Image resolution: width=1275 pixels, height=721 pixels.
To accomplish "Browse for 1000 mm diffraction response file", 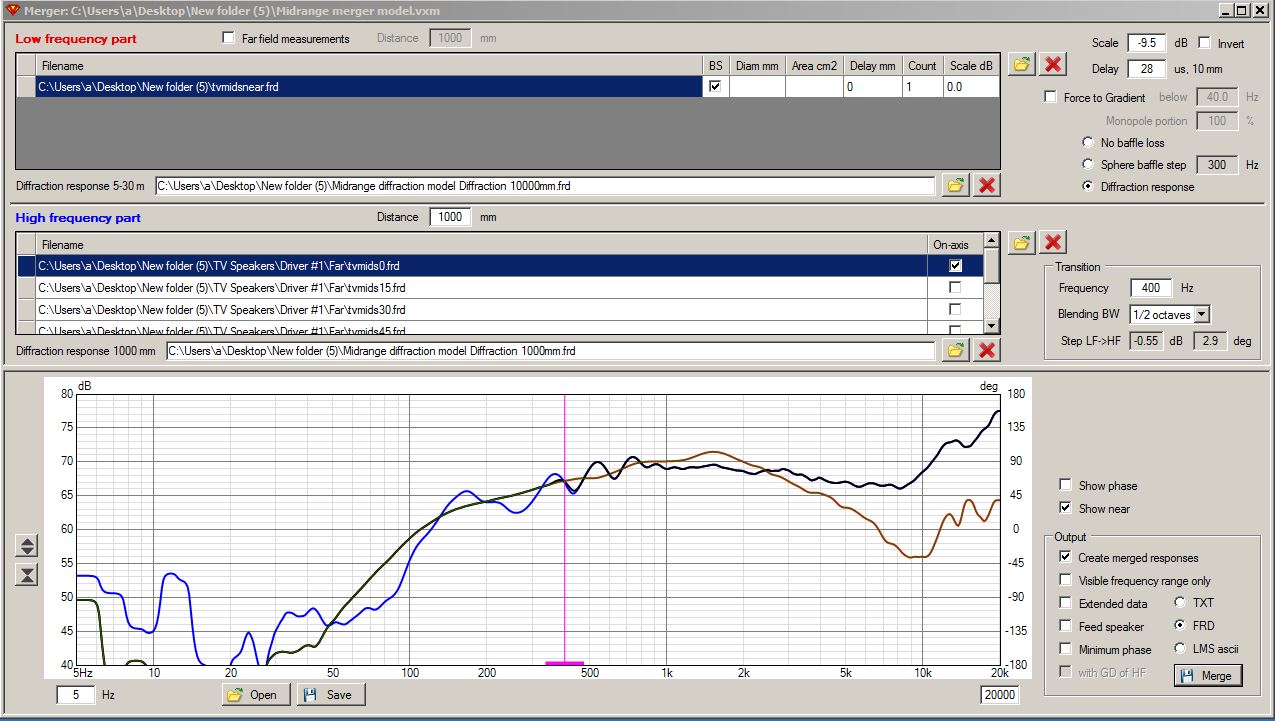I will click(956, 350).
